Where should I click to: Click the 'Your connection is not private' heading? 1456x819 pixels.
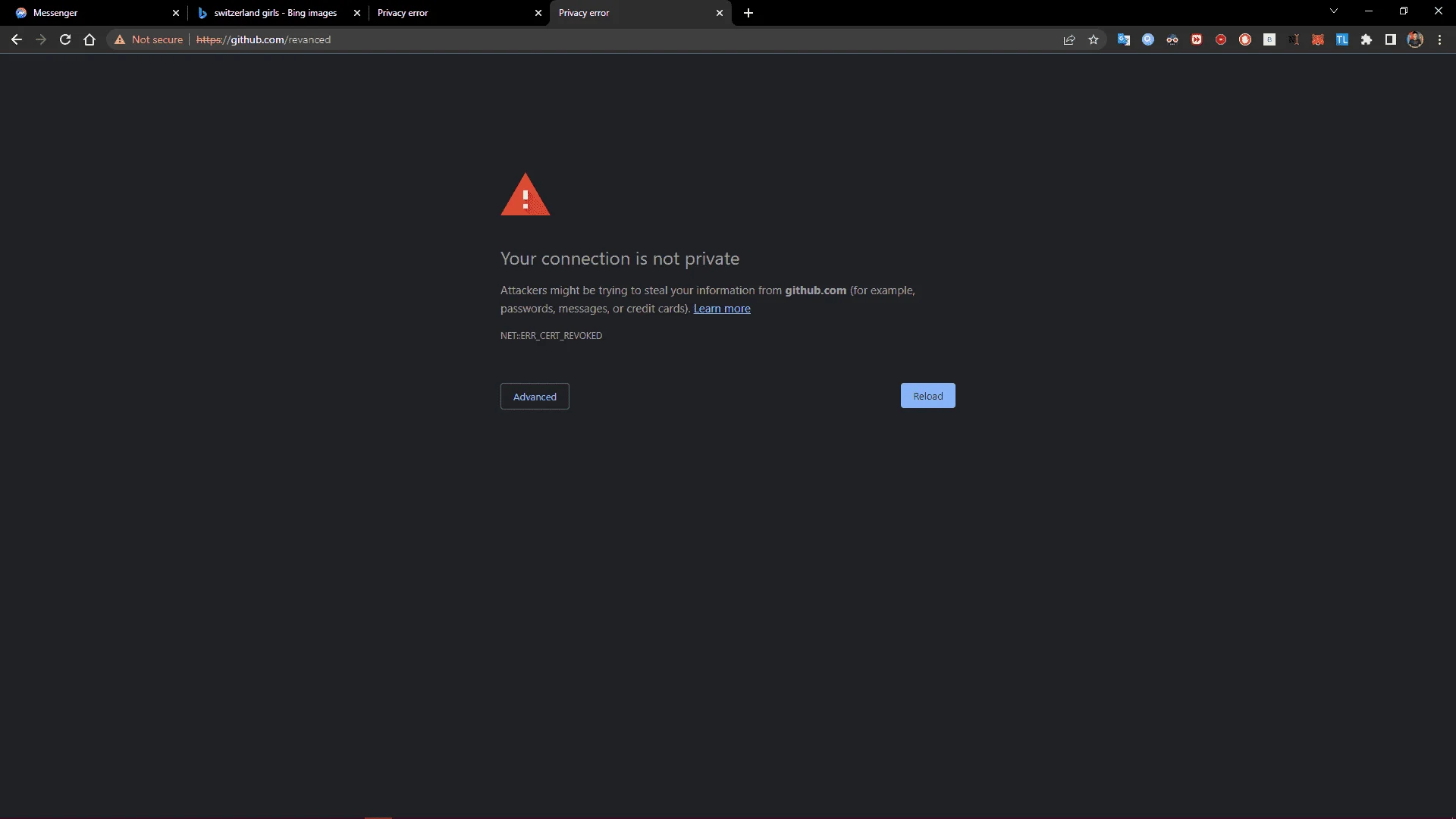(x=620, y=259)
